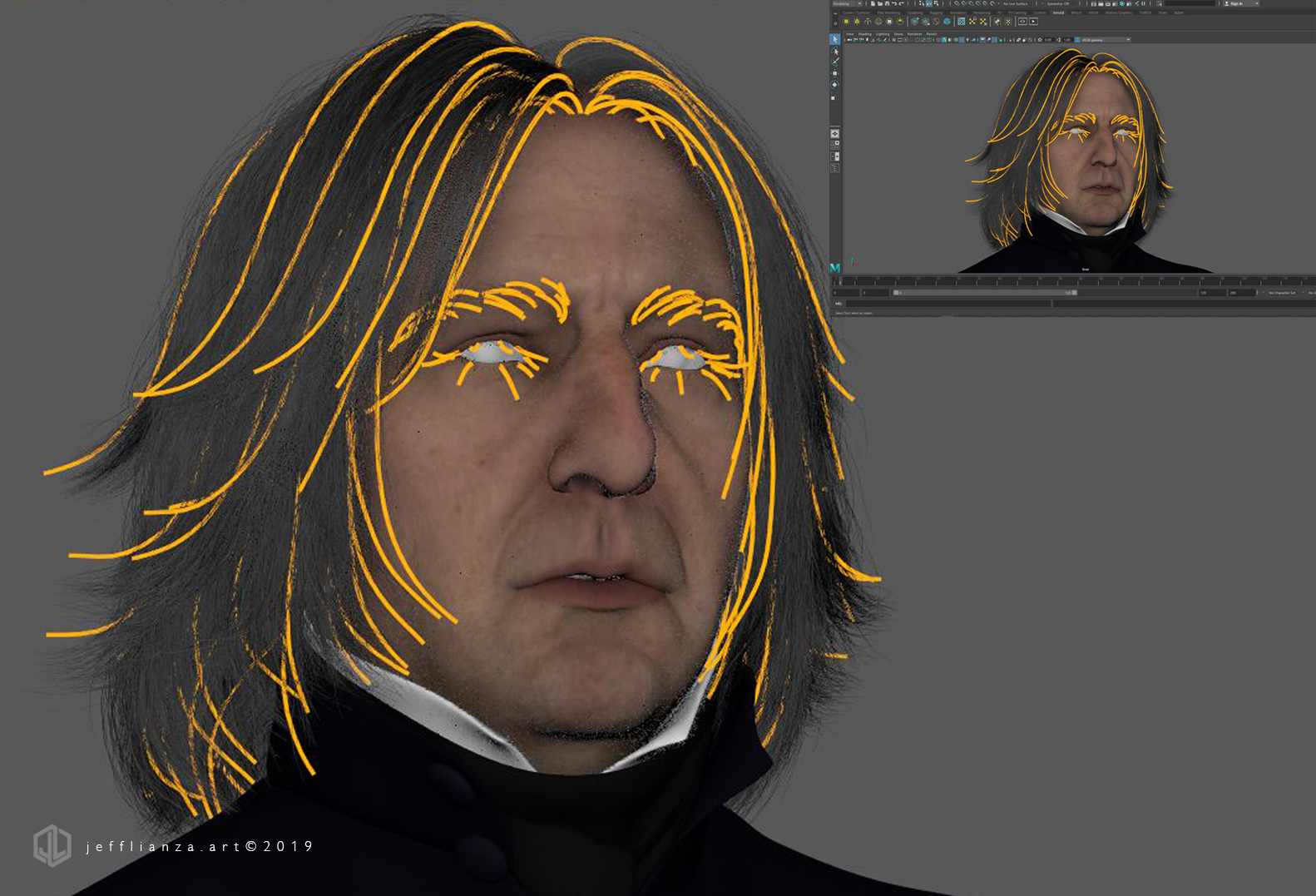The height and width of the screenshot is (896, 1316).
Task: Select the arrow Select tool in Maya's toolbox
Action: (835, 39)
